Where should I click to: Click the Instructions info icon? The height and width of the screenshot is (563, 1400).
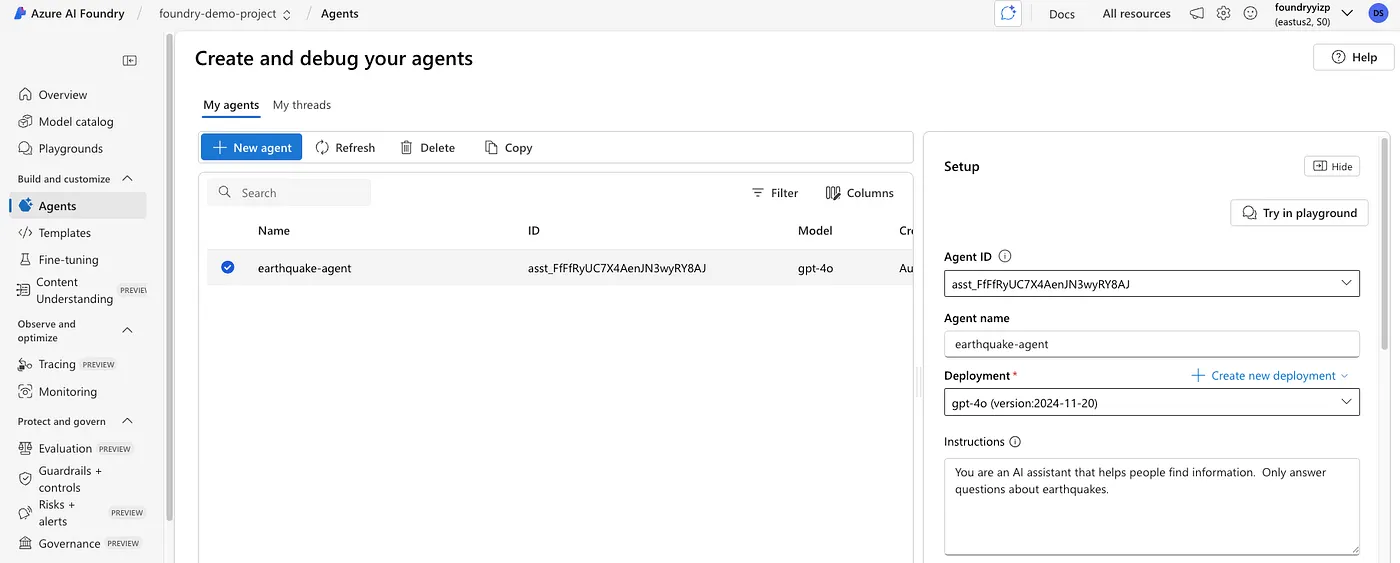[x=1015, y=442]
